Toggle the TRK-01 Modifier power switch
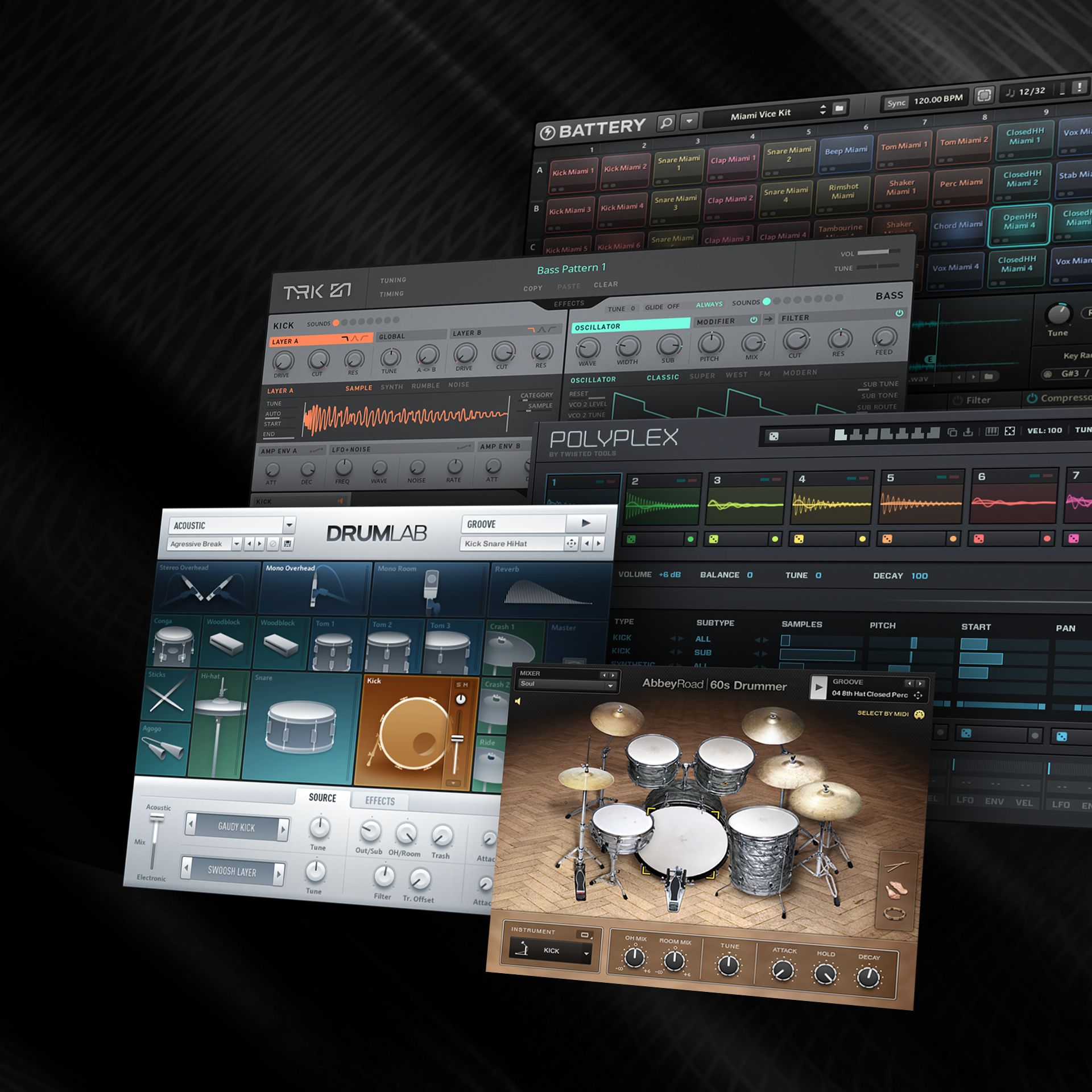The image size is (1092, 1092). click(754, 320)
